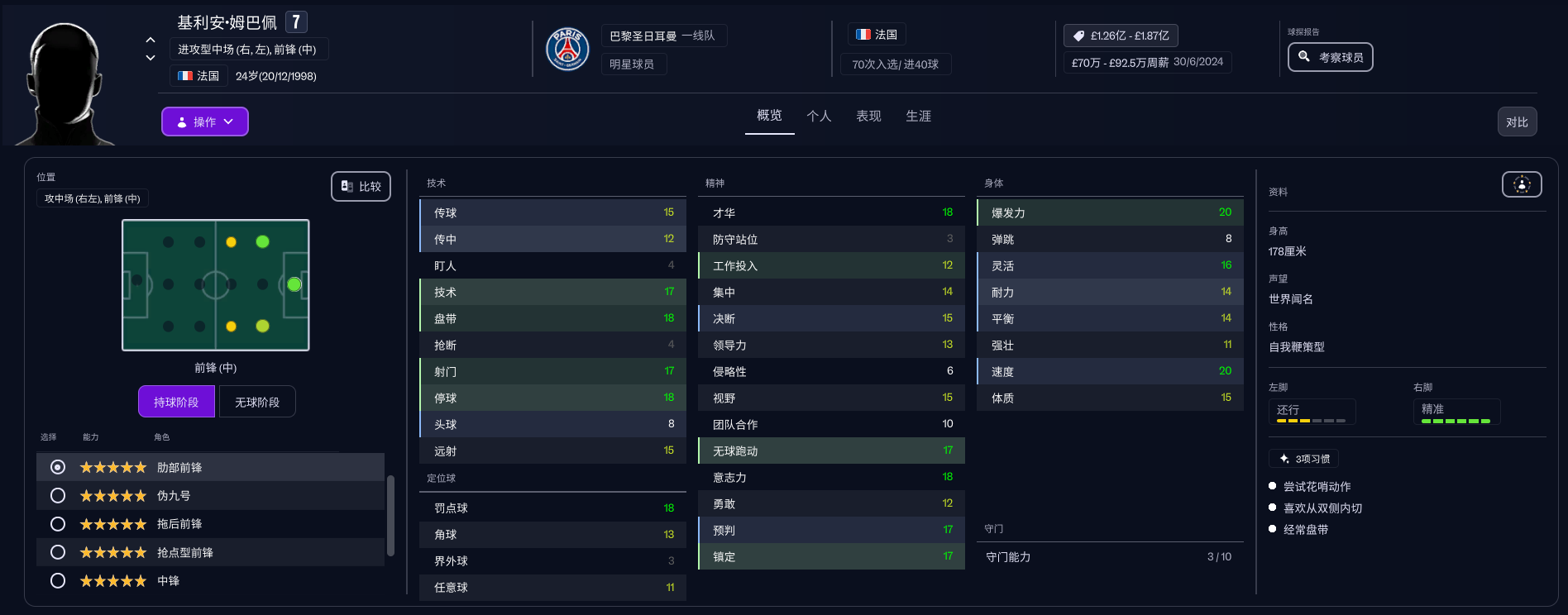Go to next player with down chevron
Screen dimensions: 1568x615
click(x=151, y=58)
